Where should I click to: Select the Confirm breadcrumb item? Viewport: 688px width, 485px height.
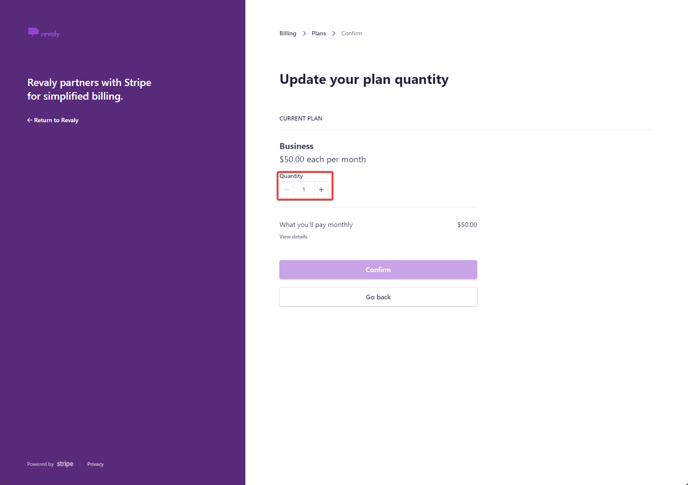351,33
